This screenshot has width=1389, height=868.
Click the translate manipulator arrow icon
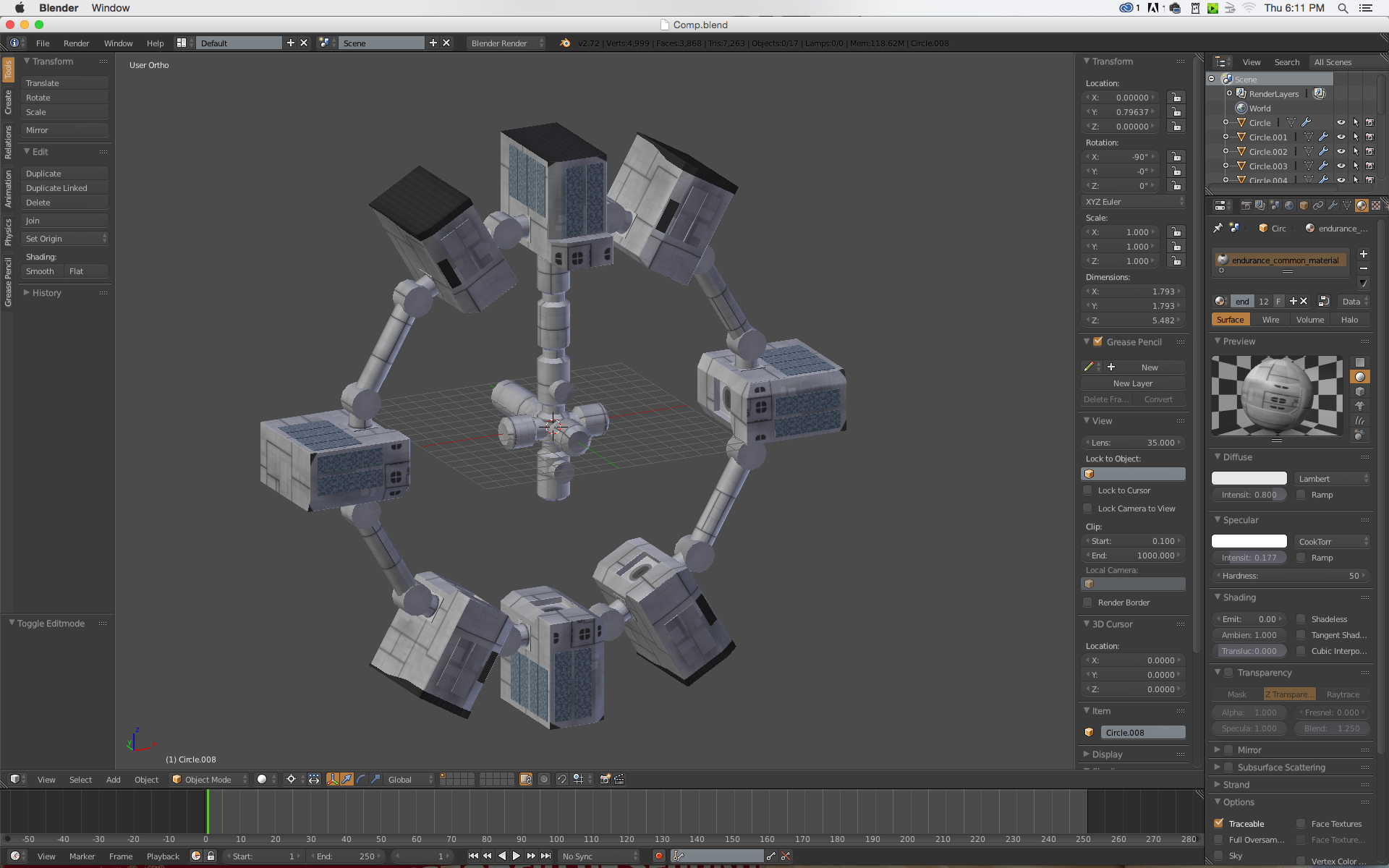coord(347,779)
